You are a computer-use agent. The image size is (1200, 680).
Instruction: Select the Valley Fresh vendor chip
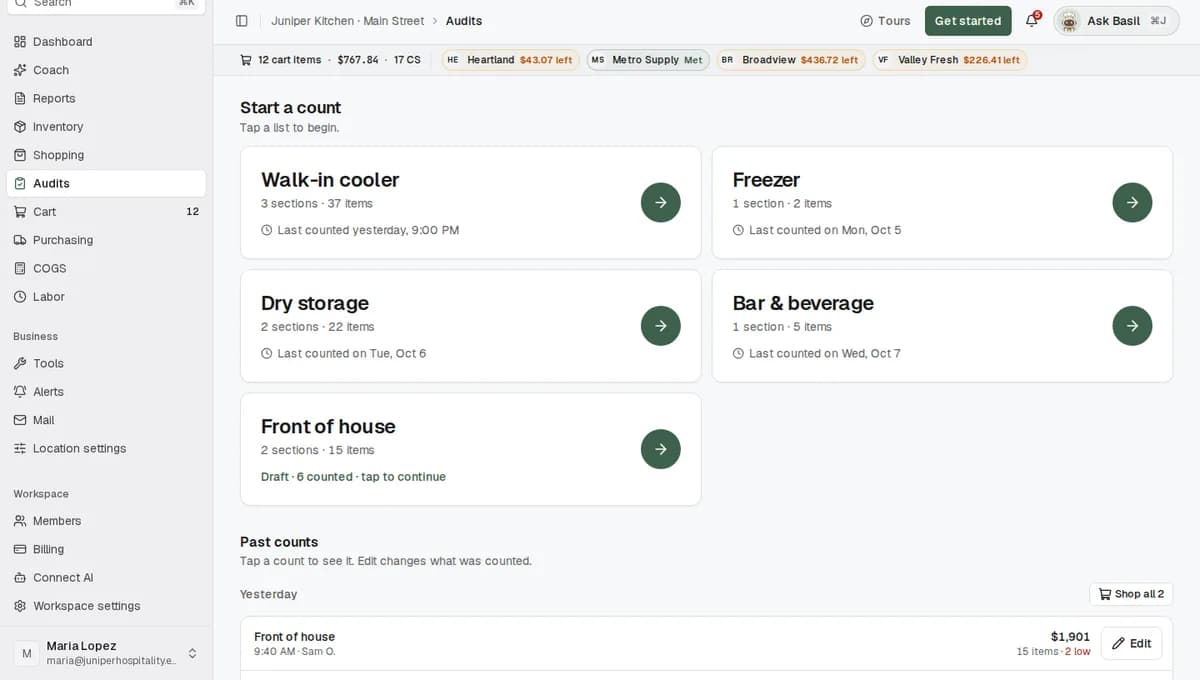pos(949,60)
